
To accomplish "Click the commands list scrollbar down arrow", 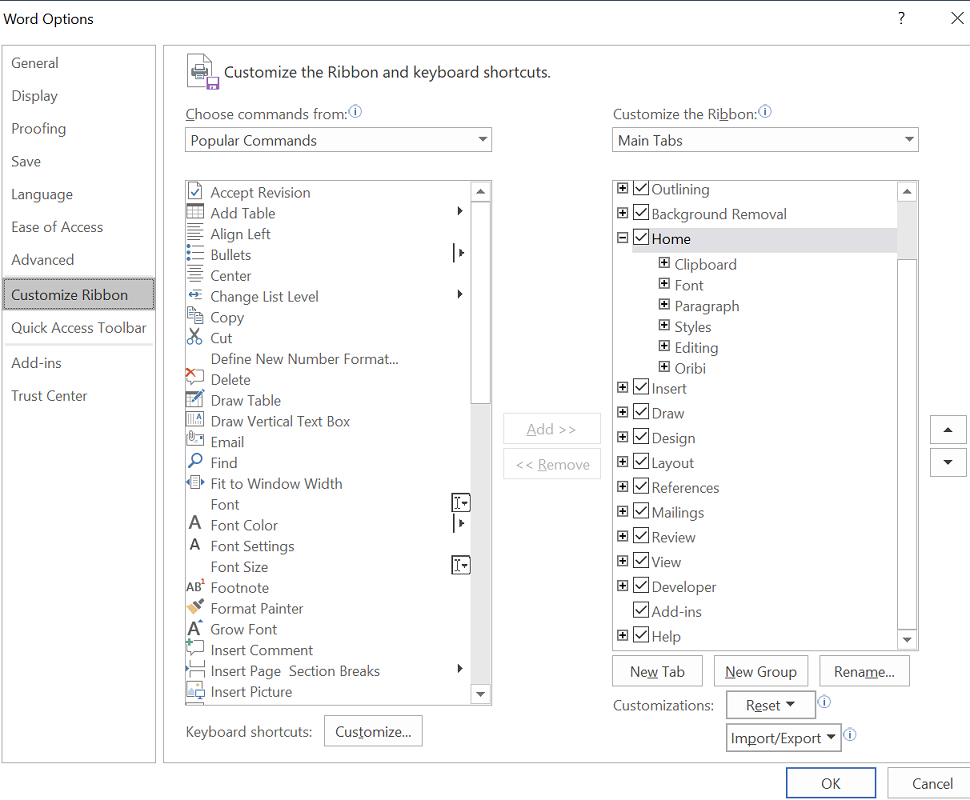I will tap(481, 694).
